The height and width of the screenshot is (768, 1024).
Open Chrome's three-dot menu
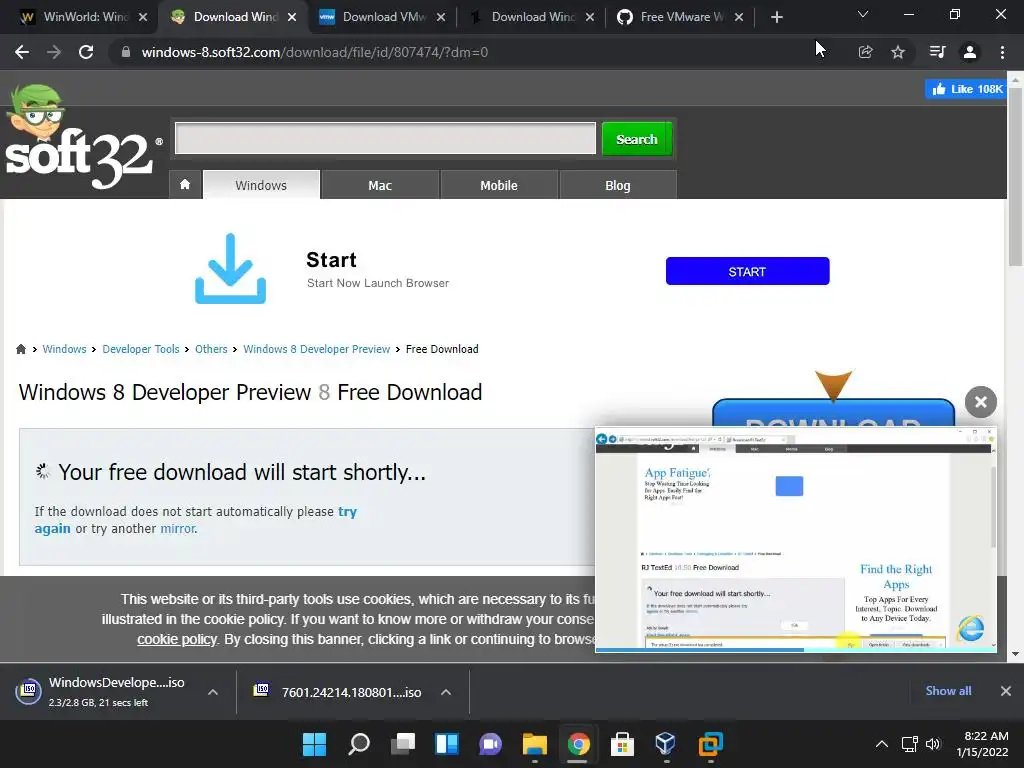[x=1002, y=52]
